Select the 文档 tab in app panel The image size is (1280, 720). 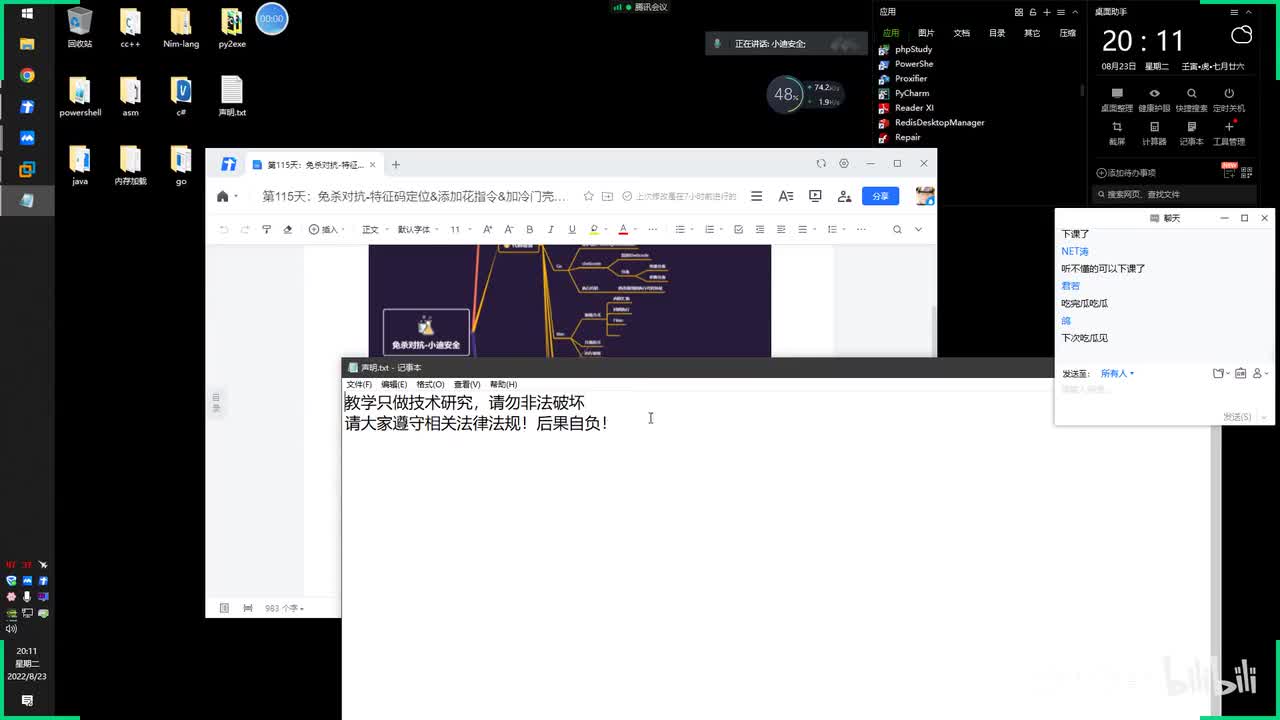(961, 33)
